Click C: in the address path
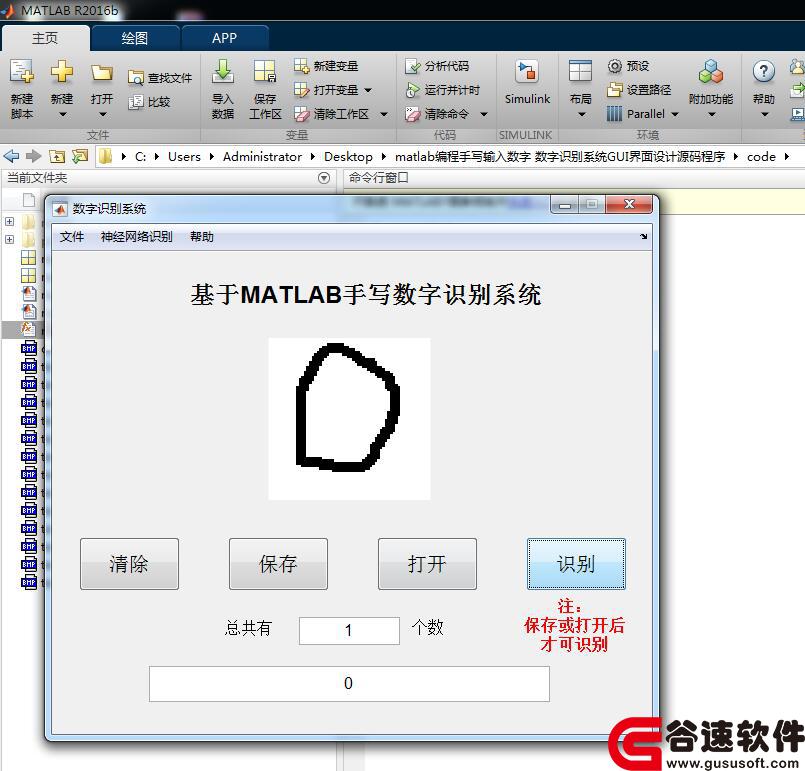 pos(140,157)
